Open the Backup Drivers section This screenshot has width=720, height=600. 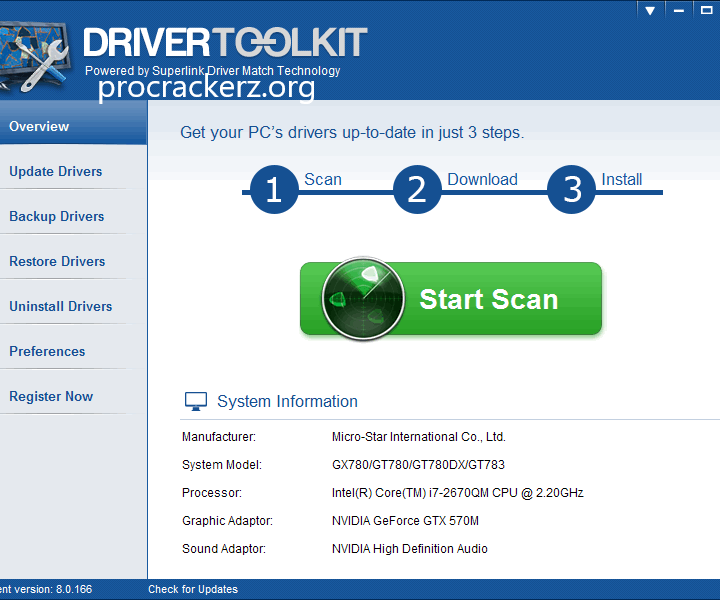pyautogui.click(x=73, y=216)
